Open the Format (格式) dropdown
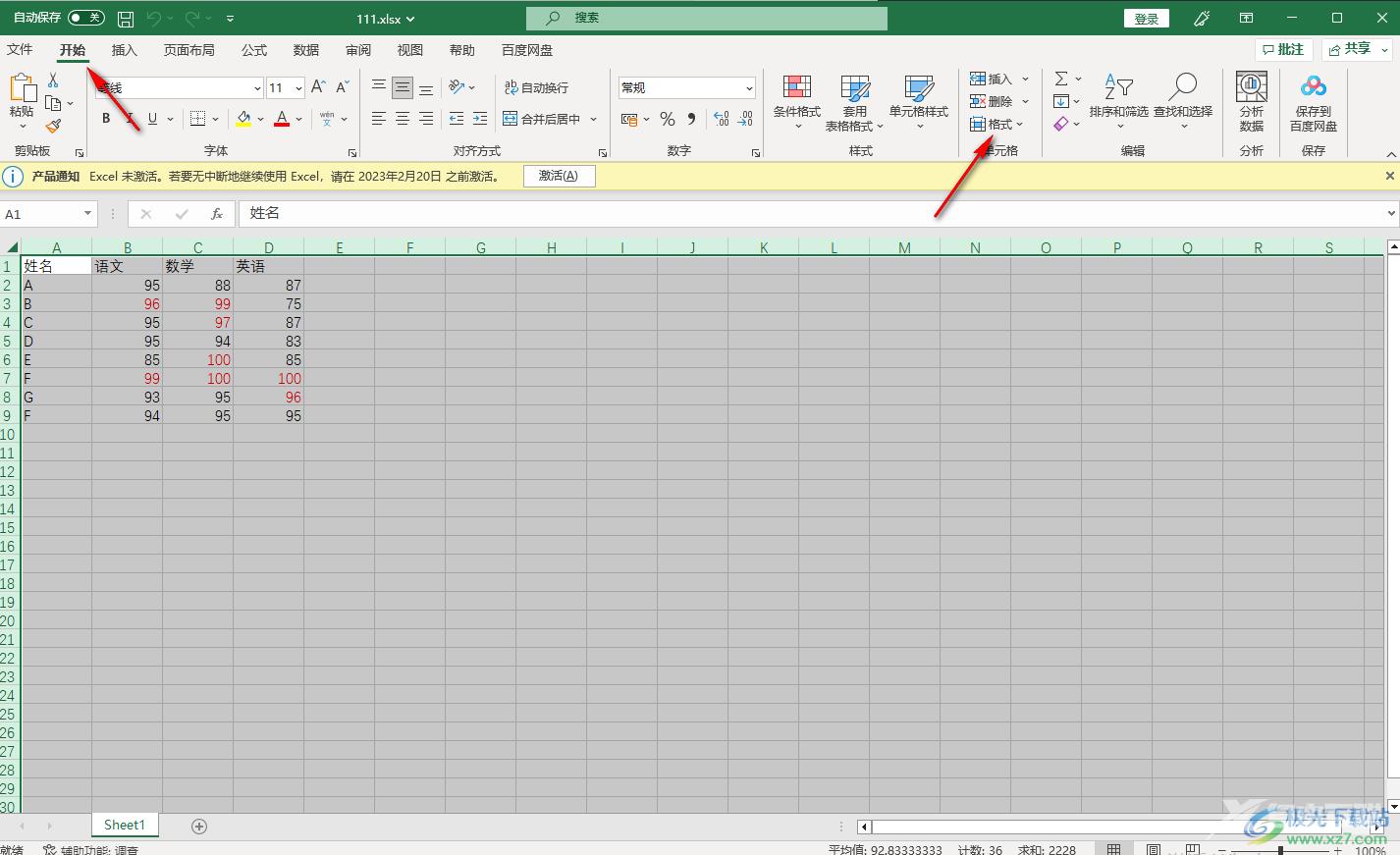Screen dimensions: 1400x855 pos(996,125)
